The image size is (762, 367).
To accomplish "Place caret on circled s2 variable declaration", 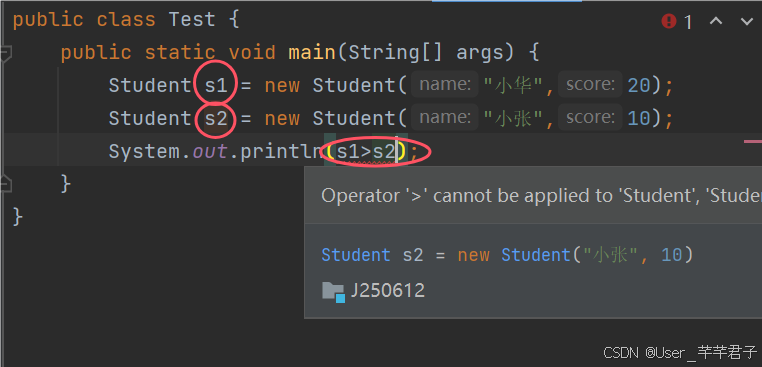I will pyautogui.click(x=216, y=119).
